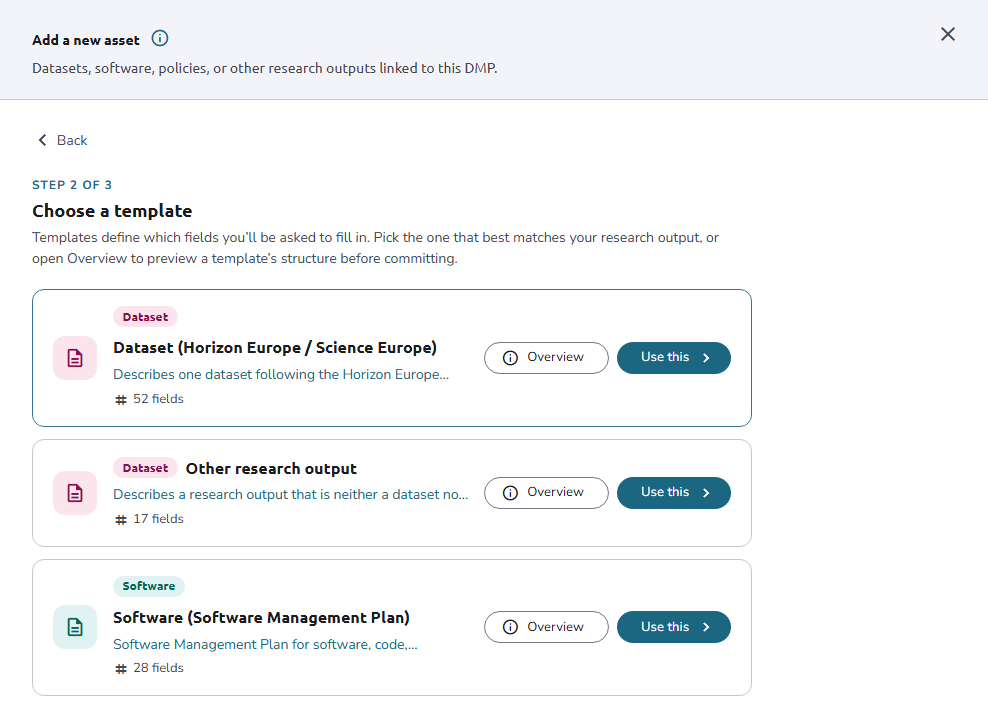Click the 'Choose a template' heading

coord(112,211)
